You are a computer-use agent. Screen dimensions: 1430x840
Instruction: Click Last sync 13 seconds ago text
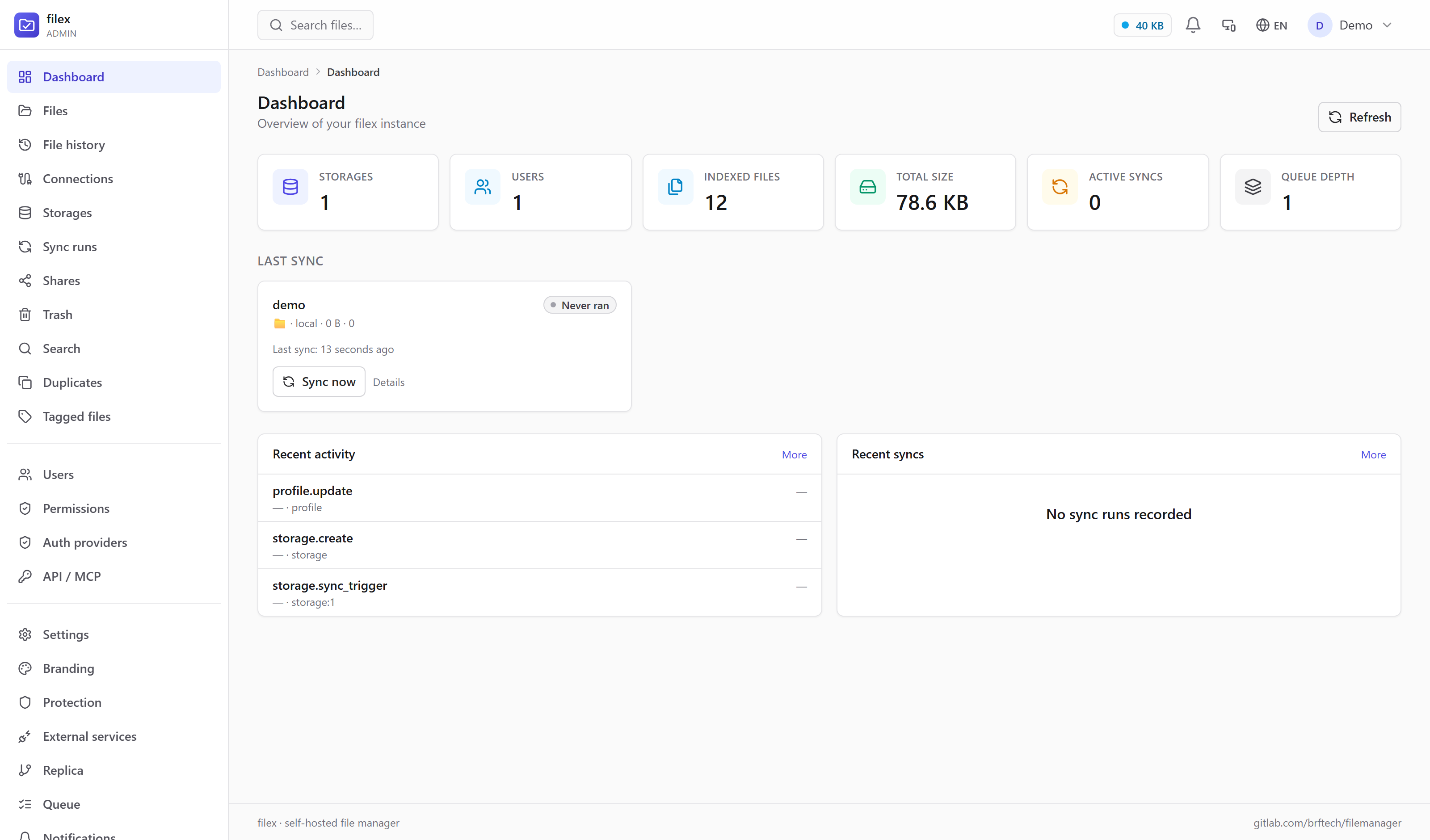(x=333, y=349)
